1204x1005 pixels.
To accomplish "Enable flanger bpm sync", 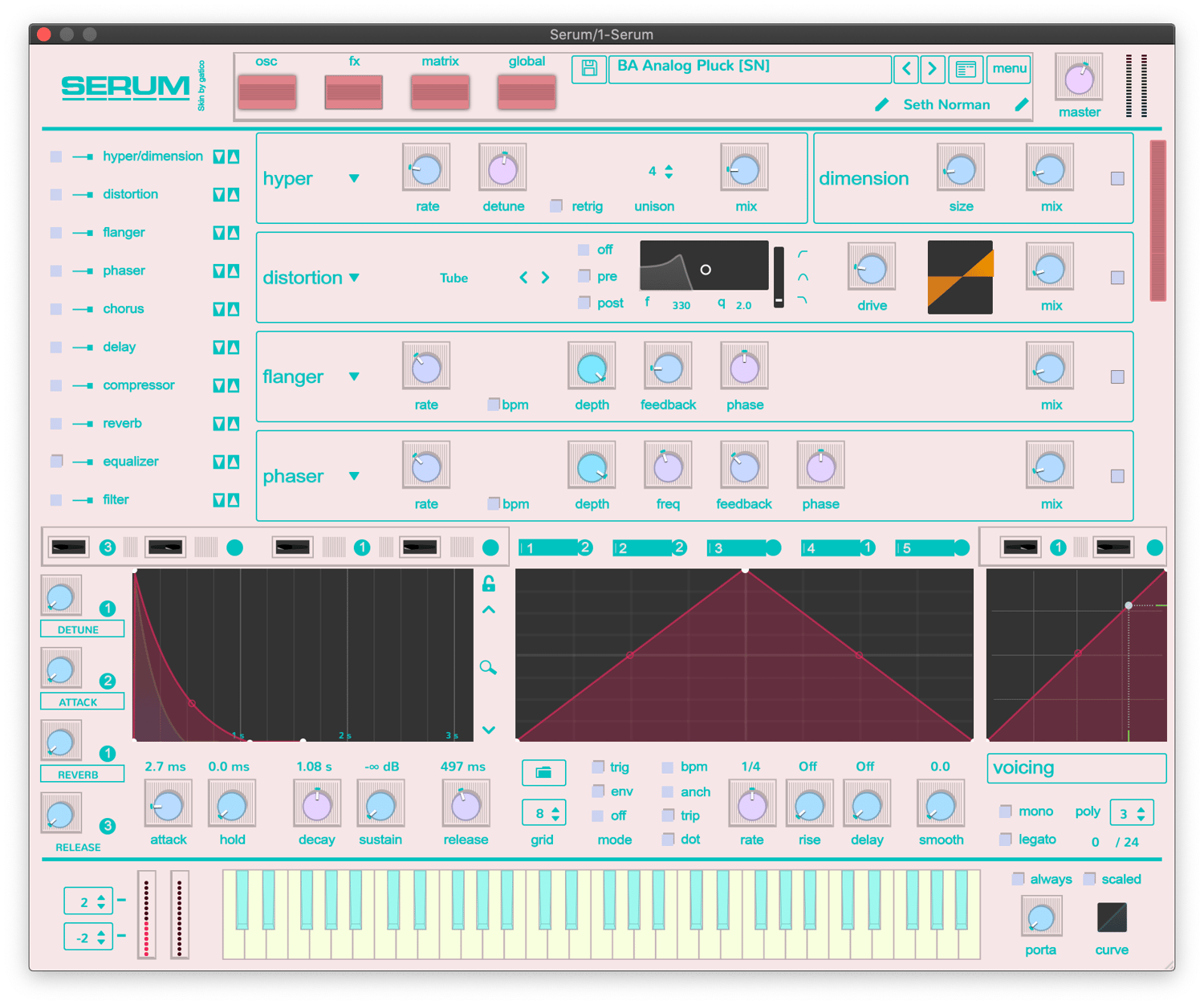I will click(494, 405).
